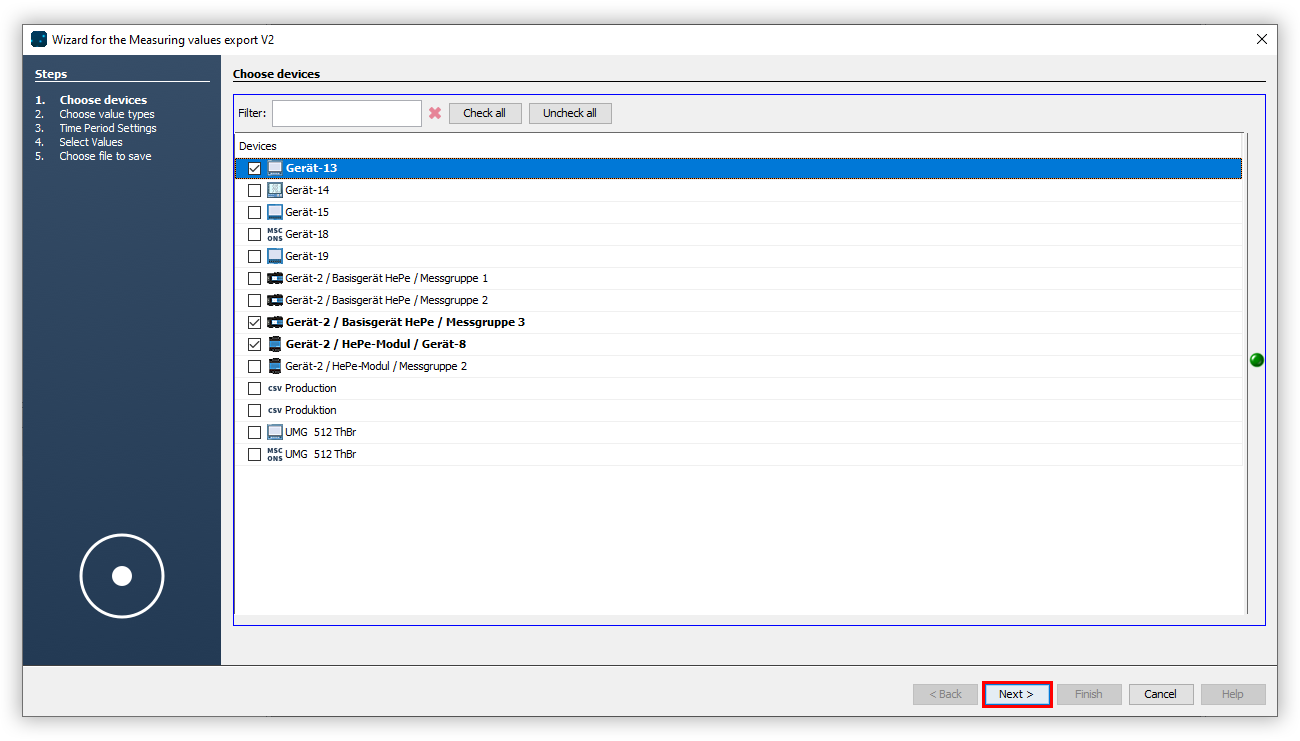
Task: Click the Gerät-14 device icon
Action: (x=275, y=190)
